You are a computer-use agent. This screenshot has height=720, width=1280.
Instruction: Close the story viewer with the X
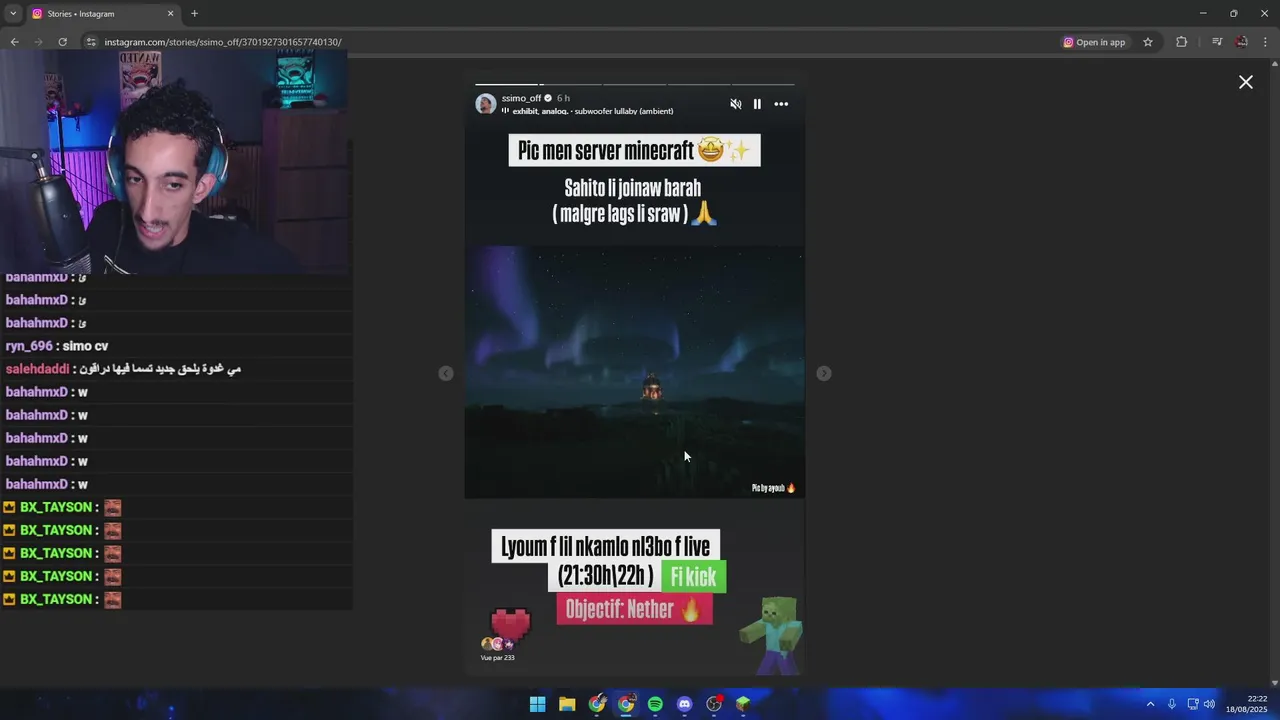click(1246, 82)
